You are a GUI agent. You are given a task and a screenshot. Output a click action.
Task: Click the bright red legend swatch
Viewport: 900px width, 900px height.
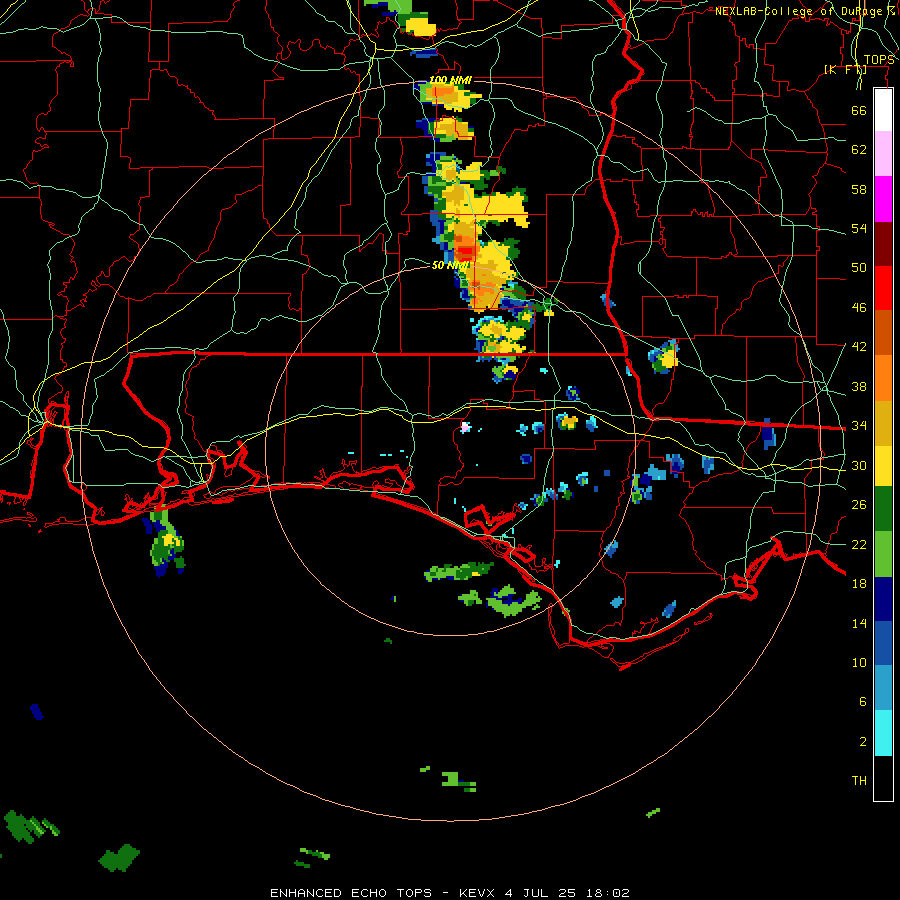click(883, 288)
